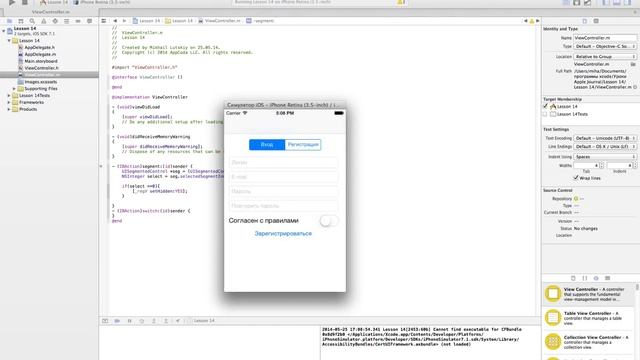Step into in debug bar
The image size is (640, 360).
click(154, 321)
